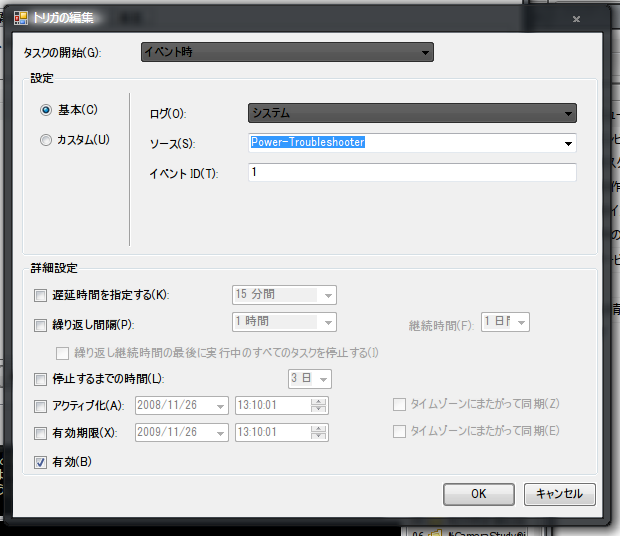
Task: Click the キャンセル button
Action: 559,494
